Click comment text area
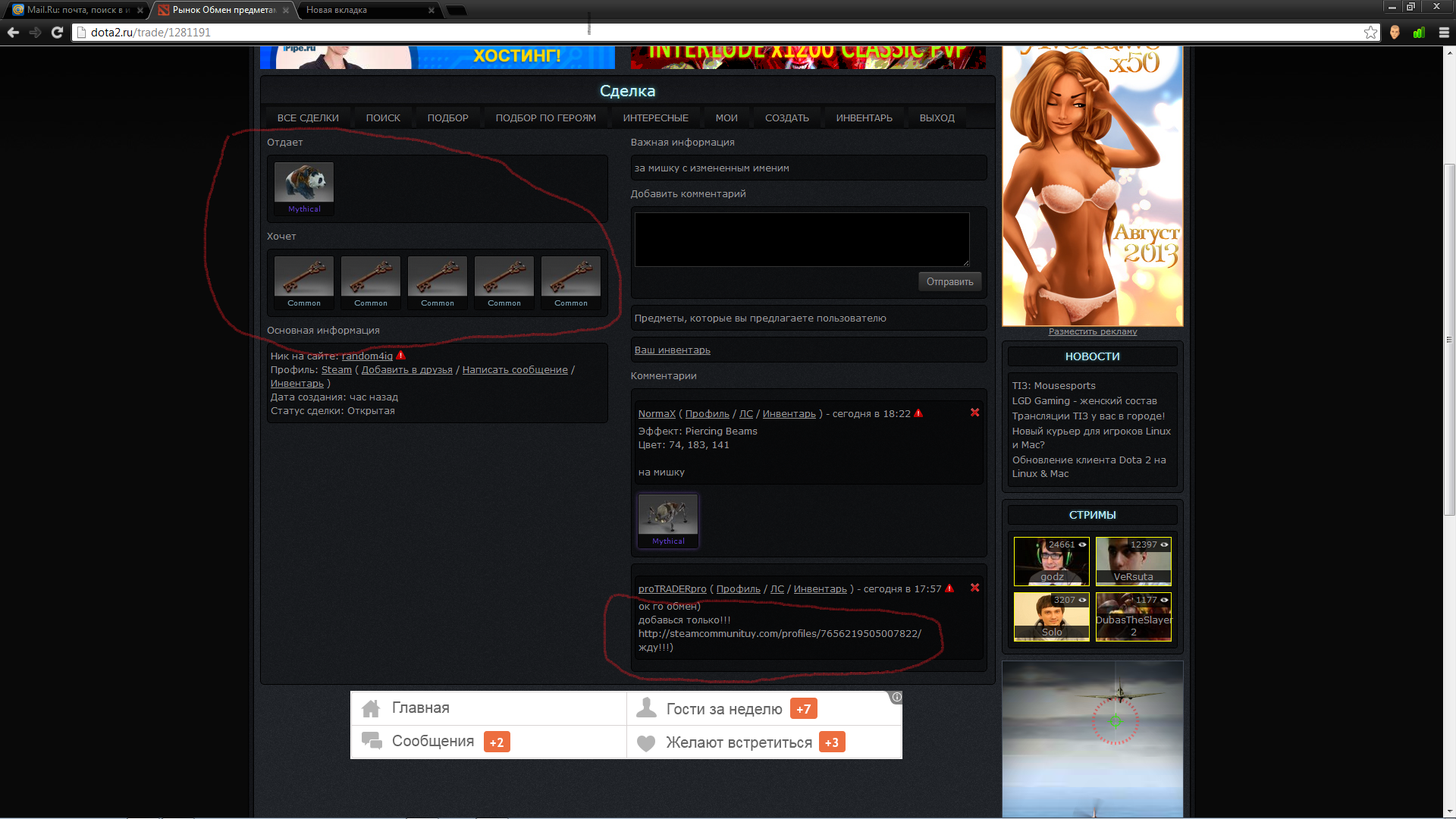Image resolution: width=1456 pixels, height=819 pixels. click(x=802, y=240)
